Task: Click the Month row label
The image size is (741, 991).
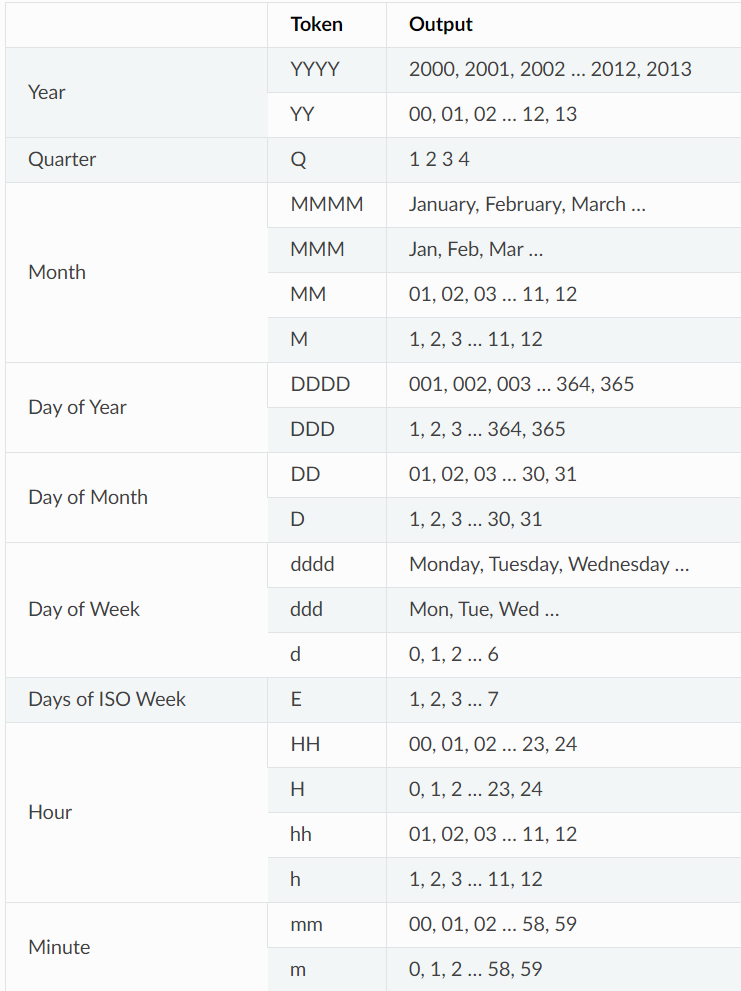Action: pyautogui.click(x=57, y=272)
